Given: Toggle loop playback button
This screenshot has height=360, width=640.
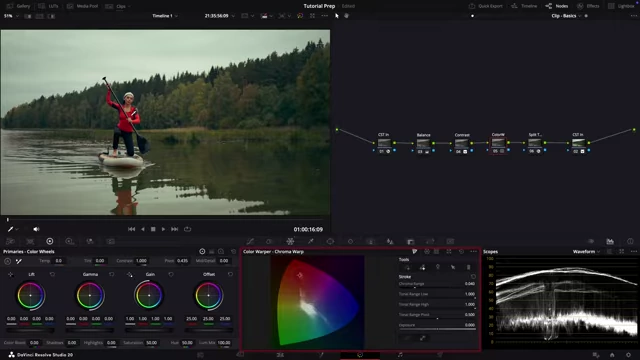Looking at the screenshot, I should coord(187,229).
